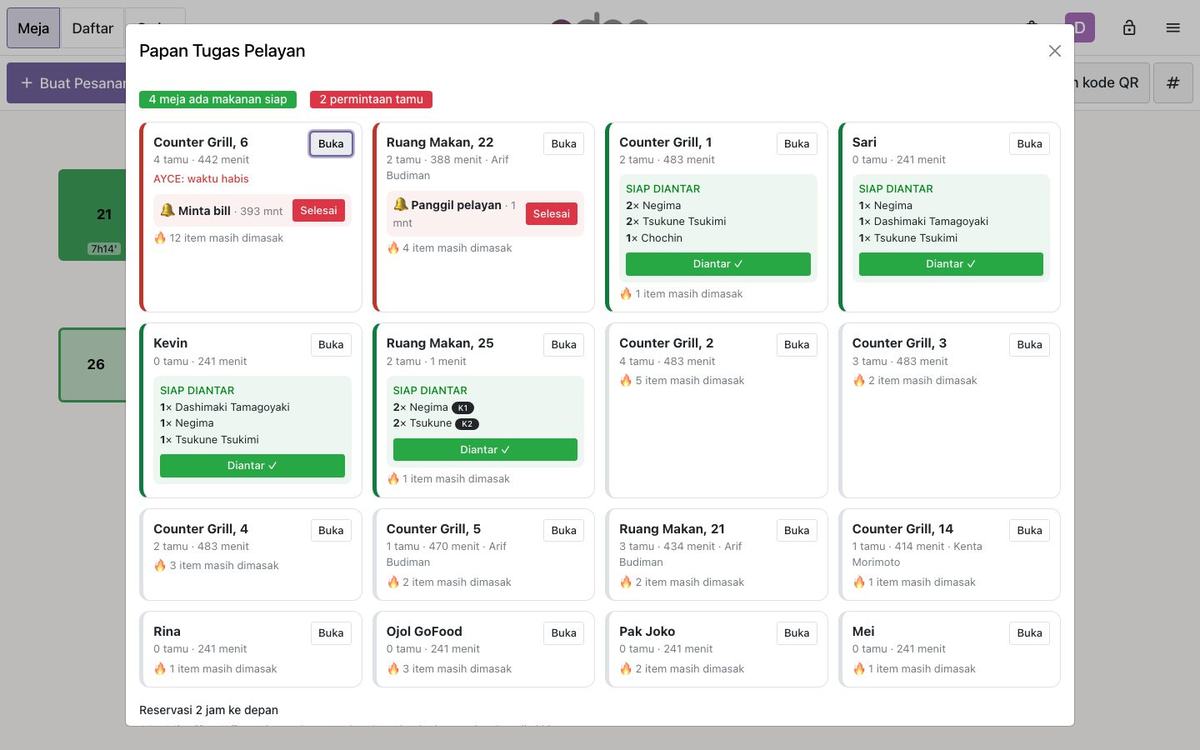
Task: Click the K1 kitchen badge beside Negima
Action: pos(463,408)
